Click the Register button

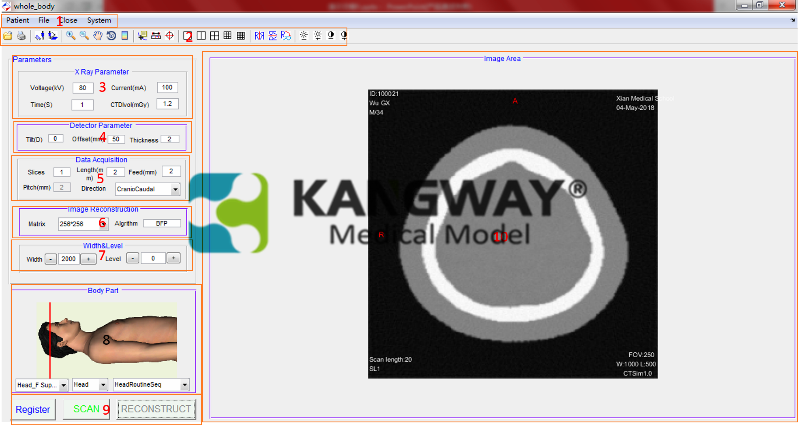tap(33, 409)
